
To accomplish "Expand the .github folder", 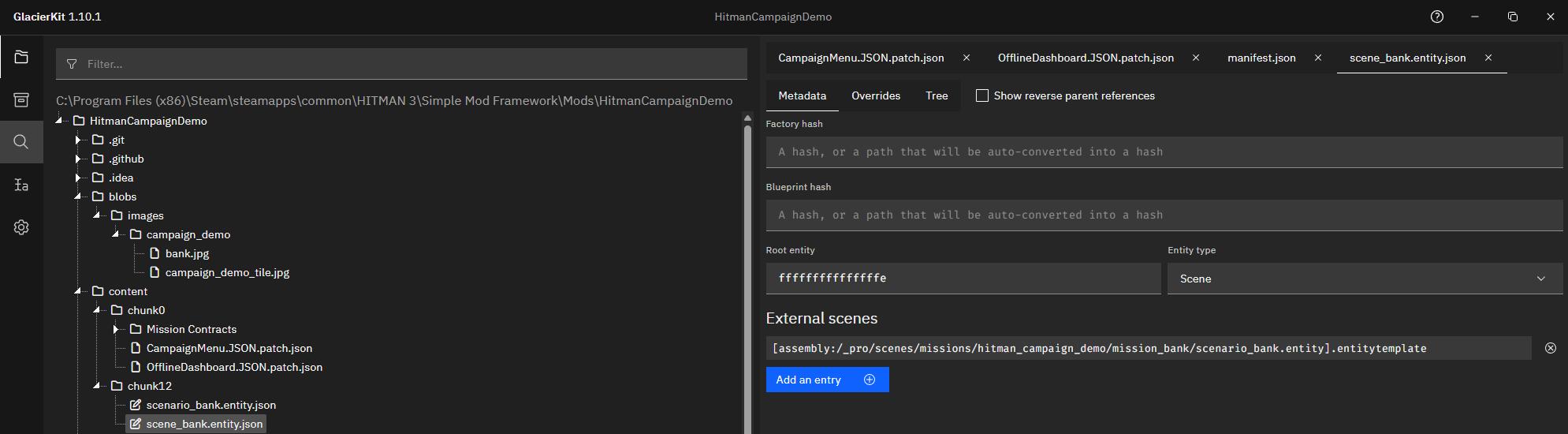I will coord(78,159).
